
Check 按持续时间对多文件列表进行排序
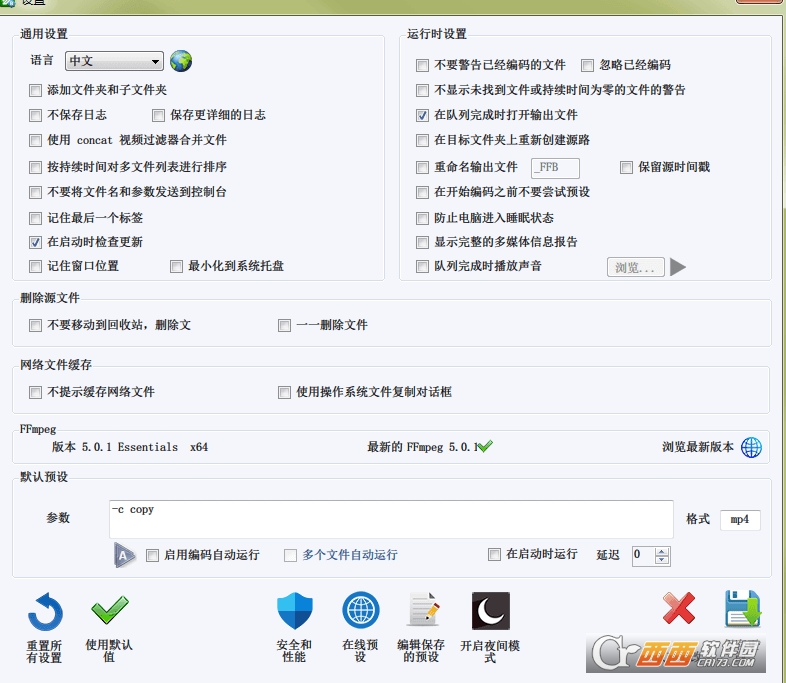pyautogui.click(x=35, y=167)
